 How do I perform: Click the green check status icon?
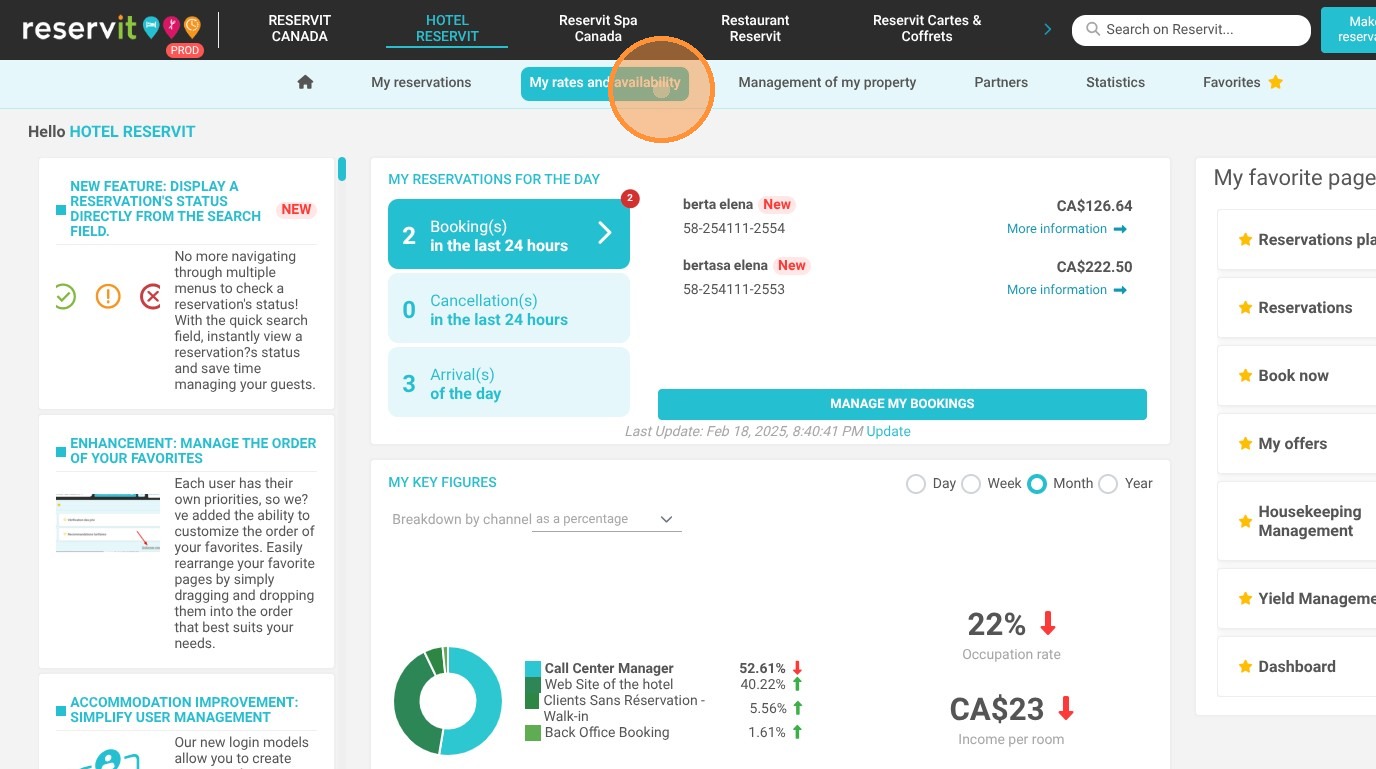[x=64, y=297]
